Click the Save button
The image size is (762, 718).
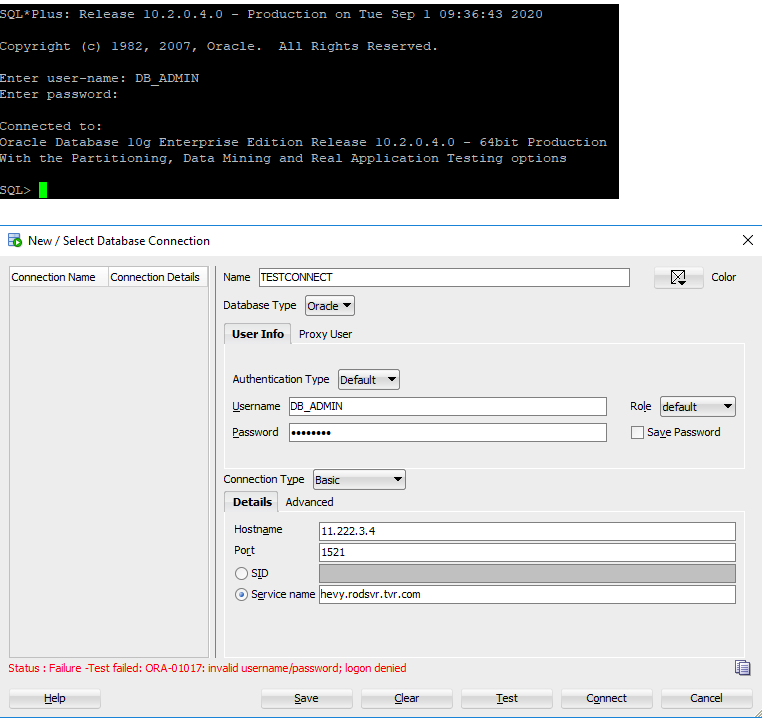306,698
